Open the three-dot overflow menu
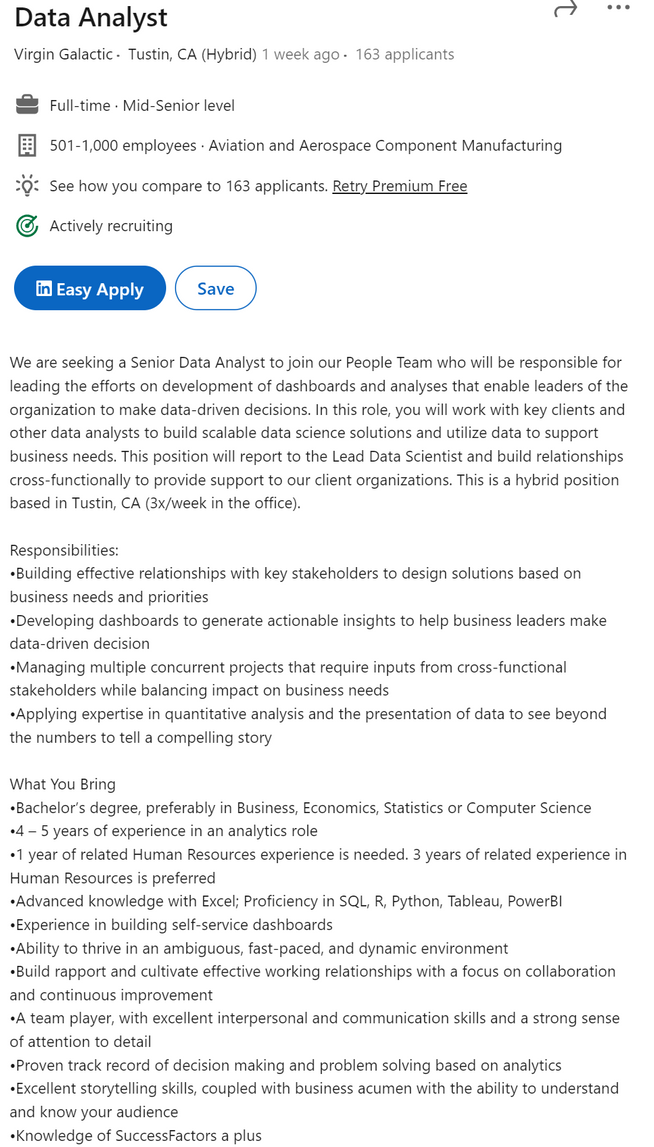This screenshot has width=654, height=1147. pos(618,9)
